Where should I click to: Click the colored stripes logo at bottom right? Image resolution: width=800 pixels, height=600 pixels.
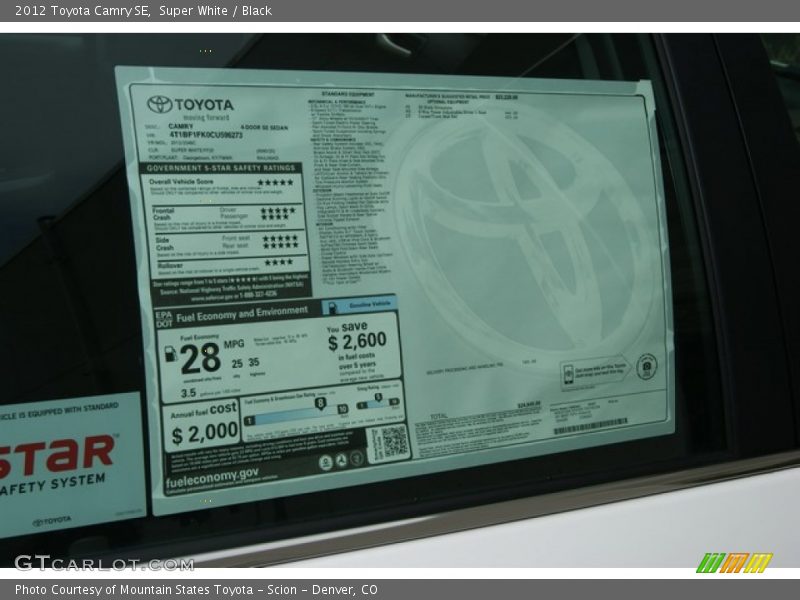(734, 562)
